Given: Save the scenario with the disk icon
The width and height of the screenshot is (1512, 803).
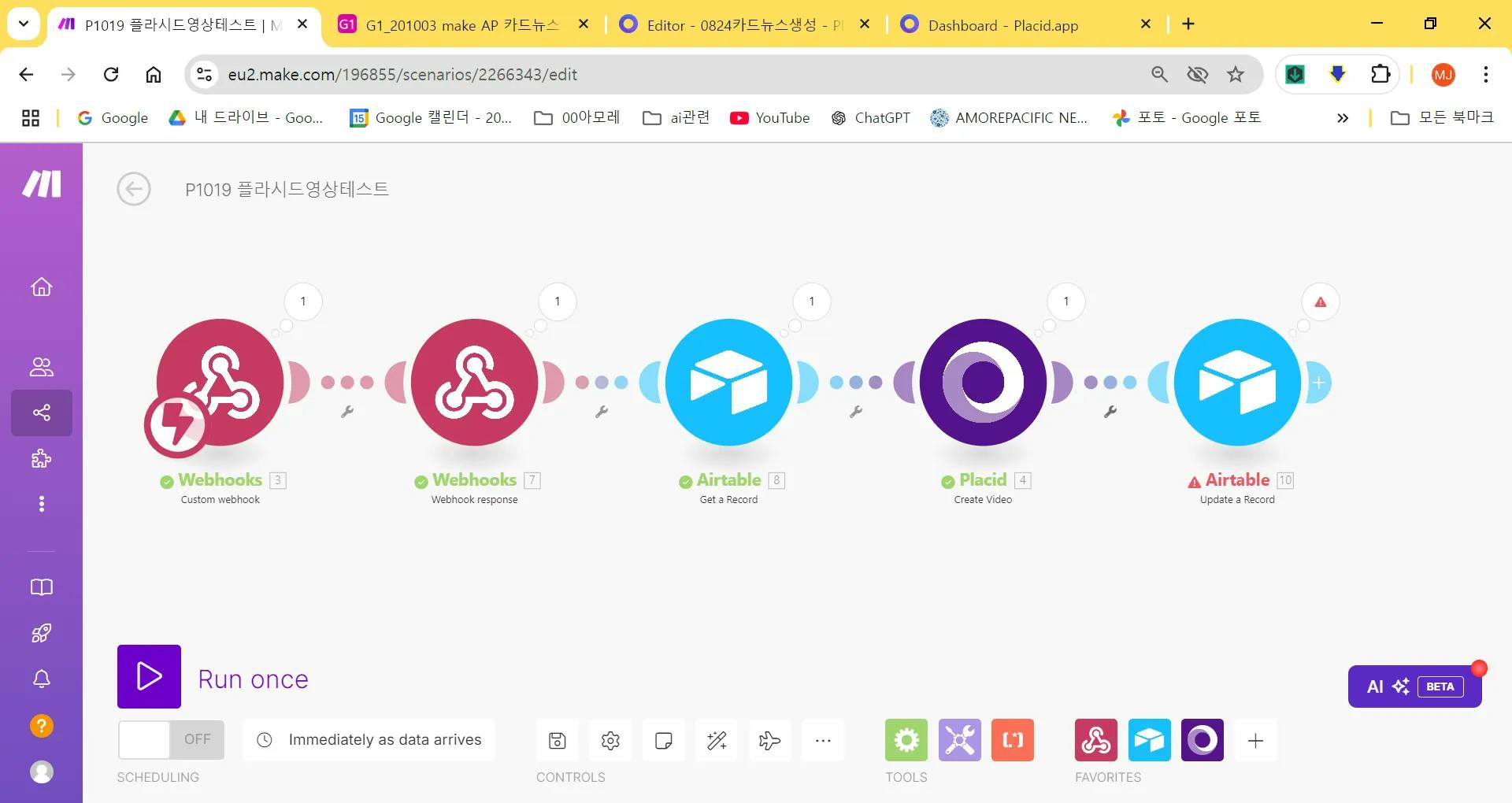Looking at the screenshot, I should tap(558, 740).
